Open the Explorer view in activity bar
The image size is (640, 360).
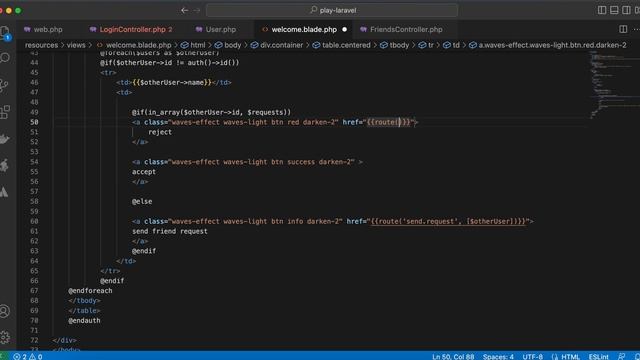click(x=5, y=32)
